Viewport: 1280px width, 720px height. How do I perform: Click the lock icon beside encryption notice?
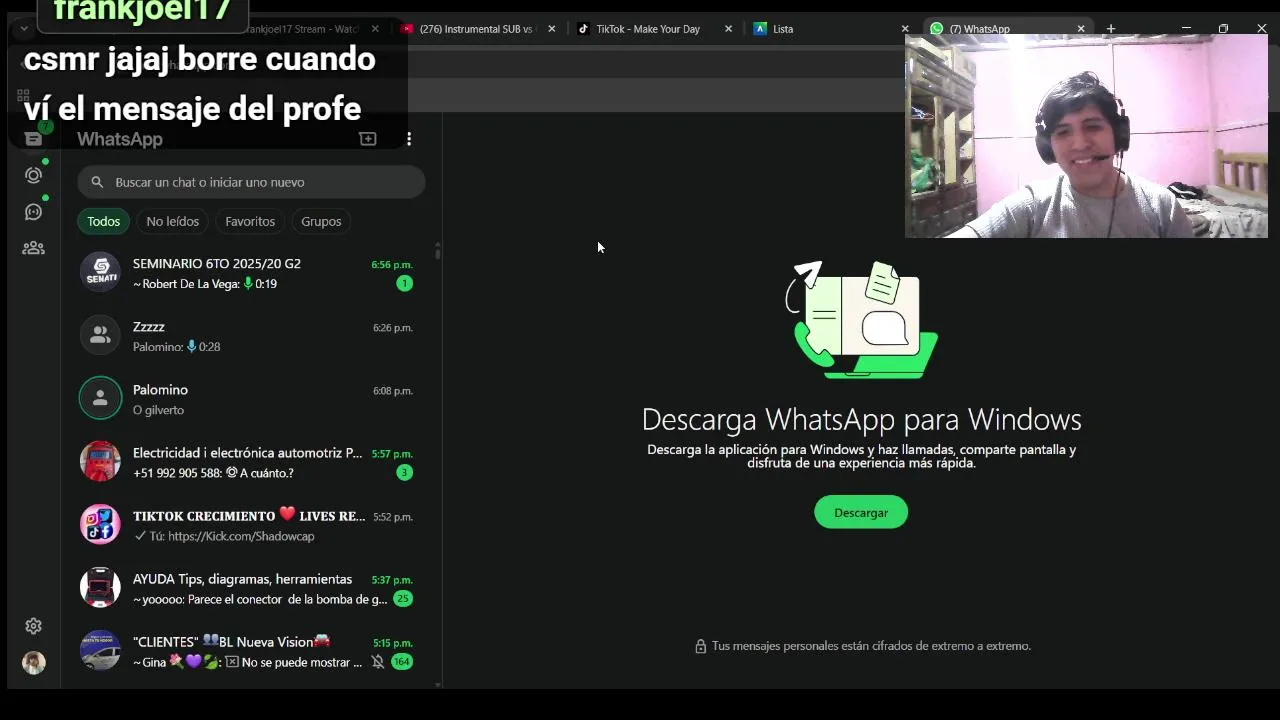[700, 646]
